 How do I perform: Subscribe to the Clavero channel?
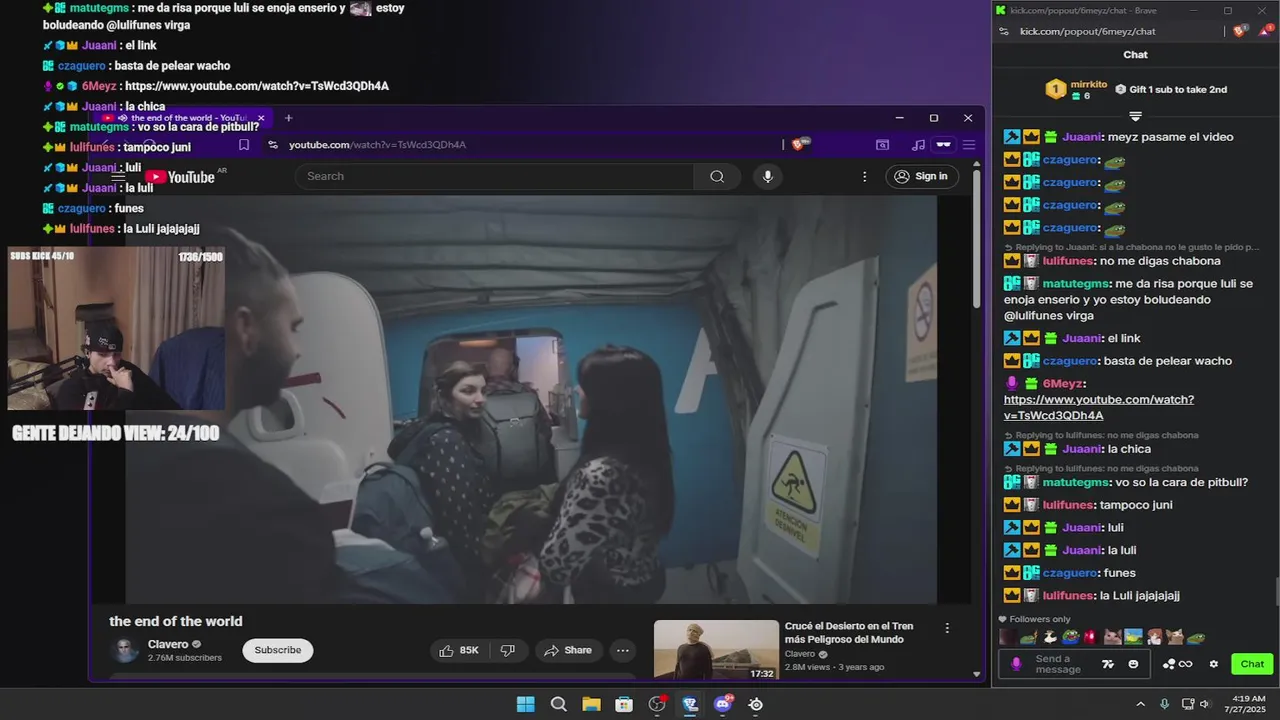click(x=277, y=650)
